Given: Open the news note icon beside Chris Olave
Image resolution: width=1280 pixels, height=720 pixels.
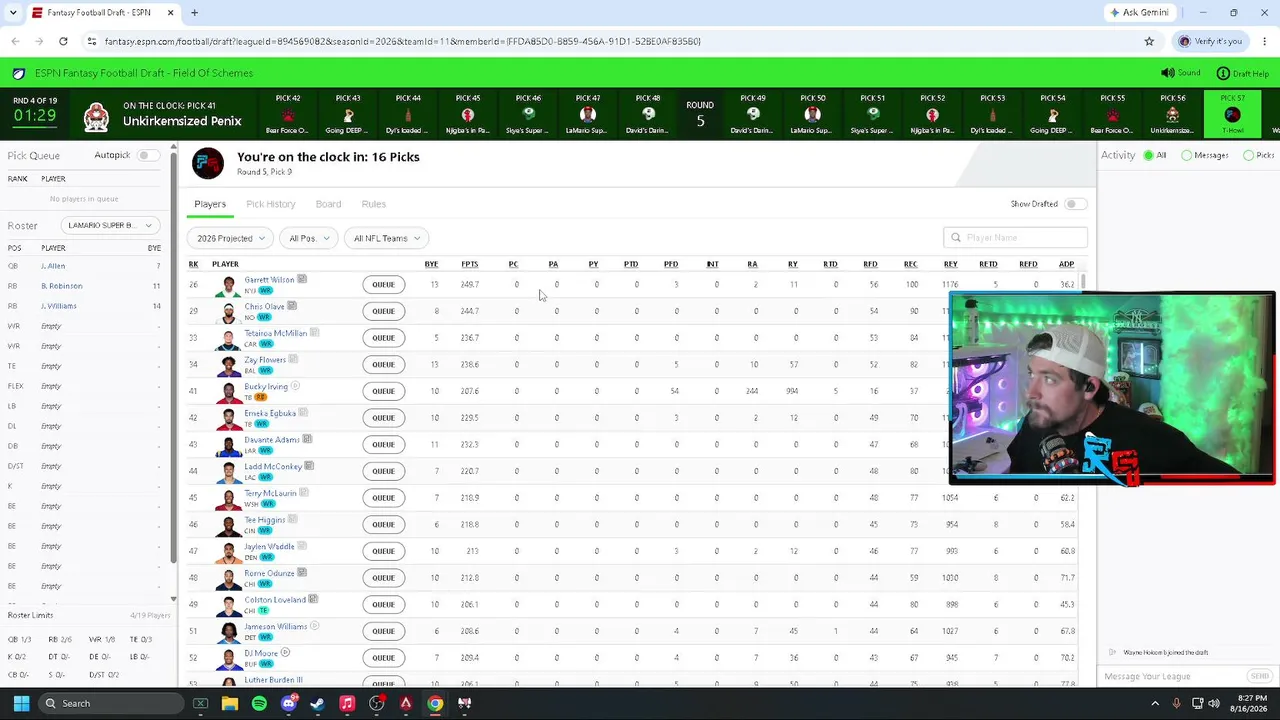Looking at the screenshot, I should 291,306.
